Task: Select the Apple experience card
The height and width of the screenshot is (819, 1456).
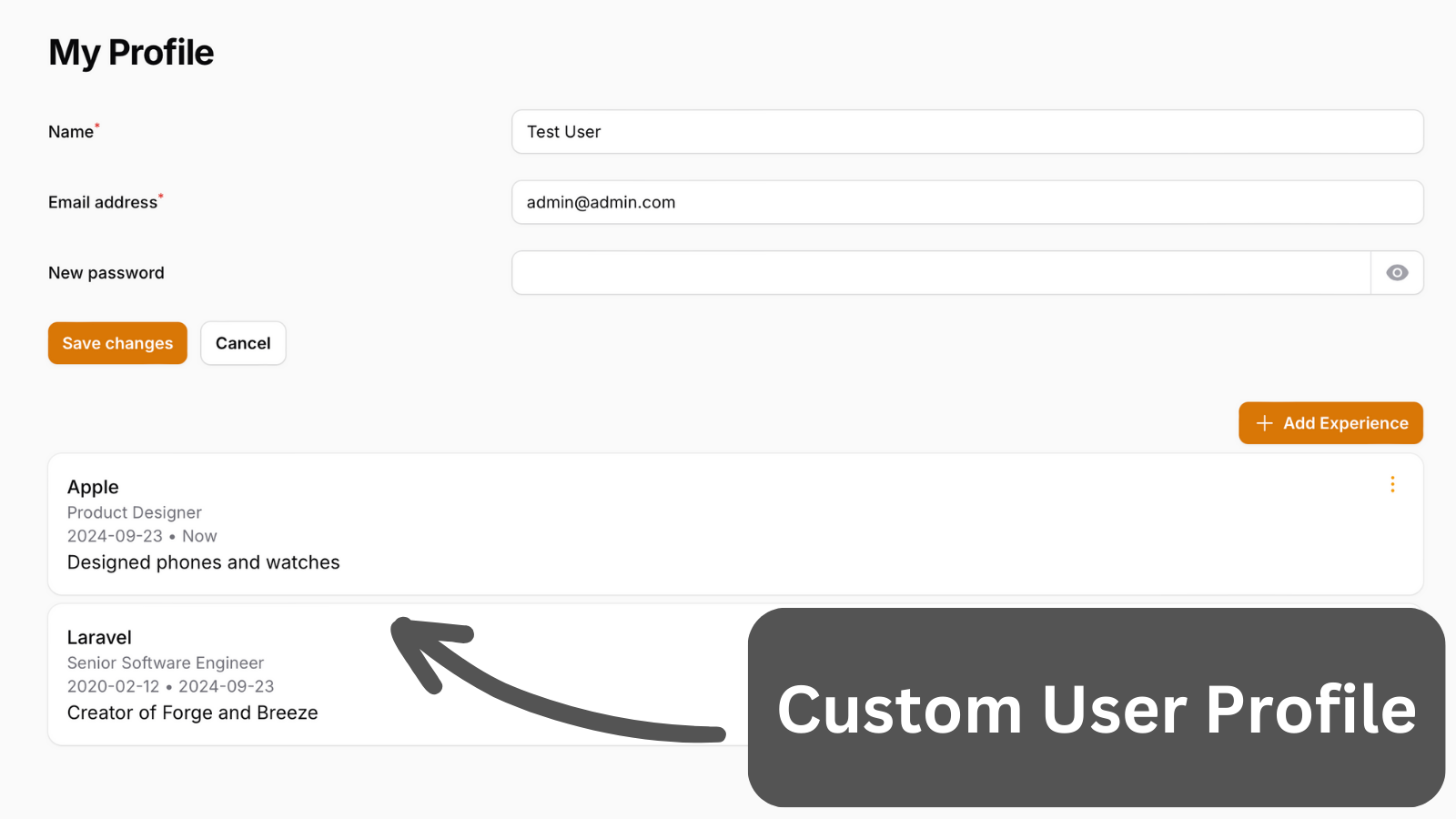Action: click(735, 524)
